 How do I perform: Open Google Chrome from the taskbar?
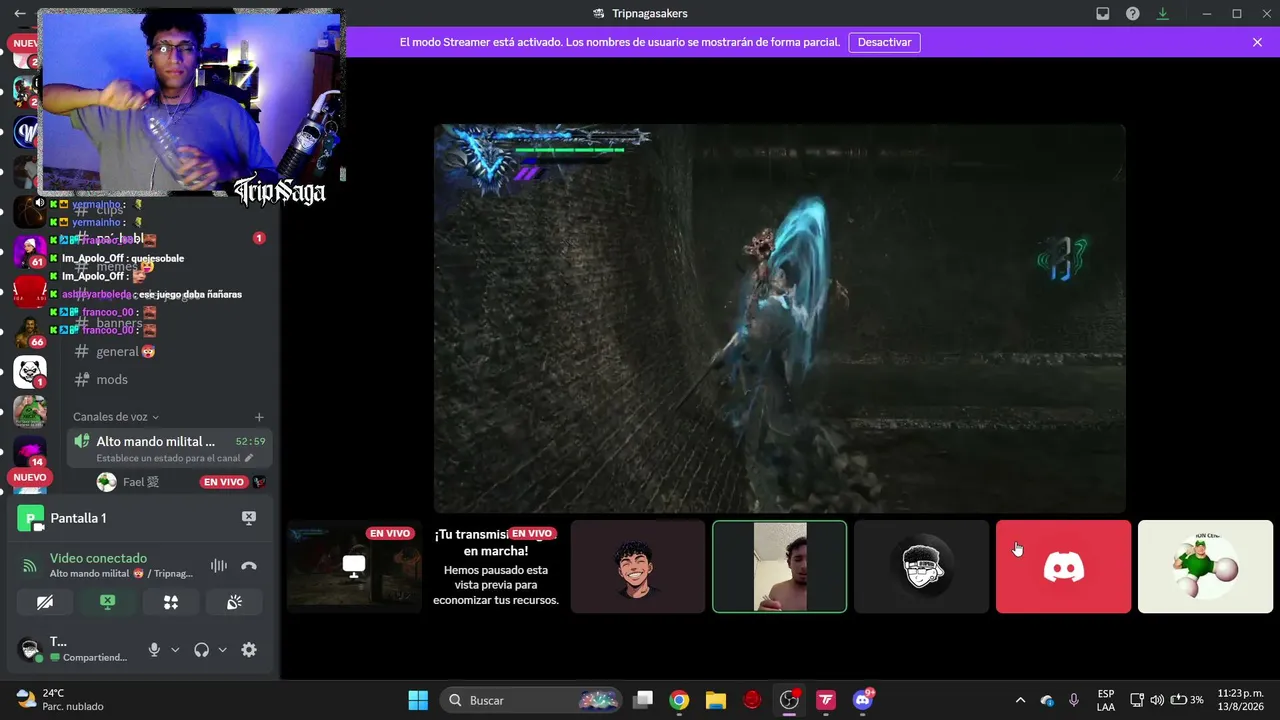click(x=679, y=700)
